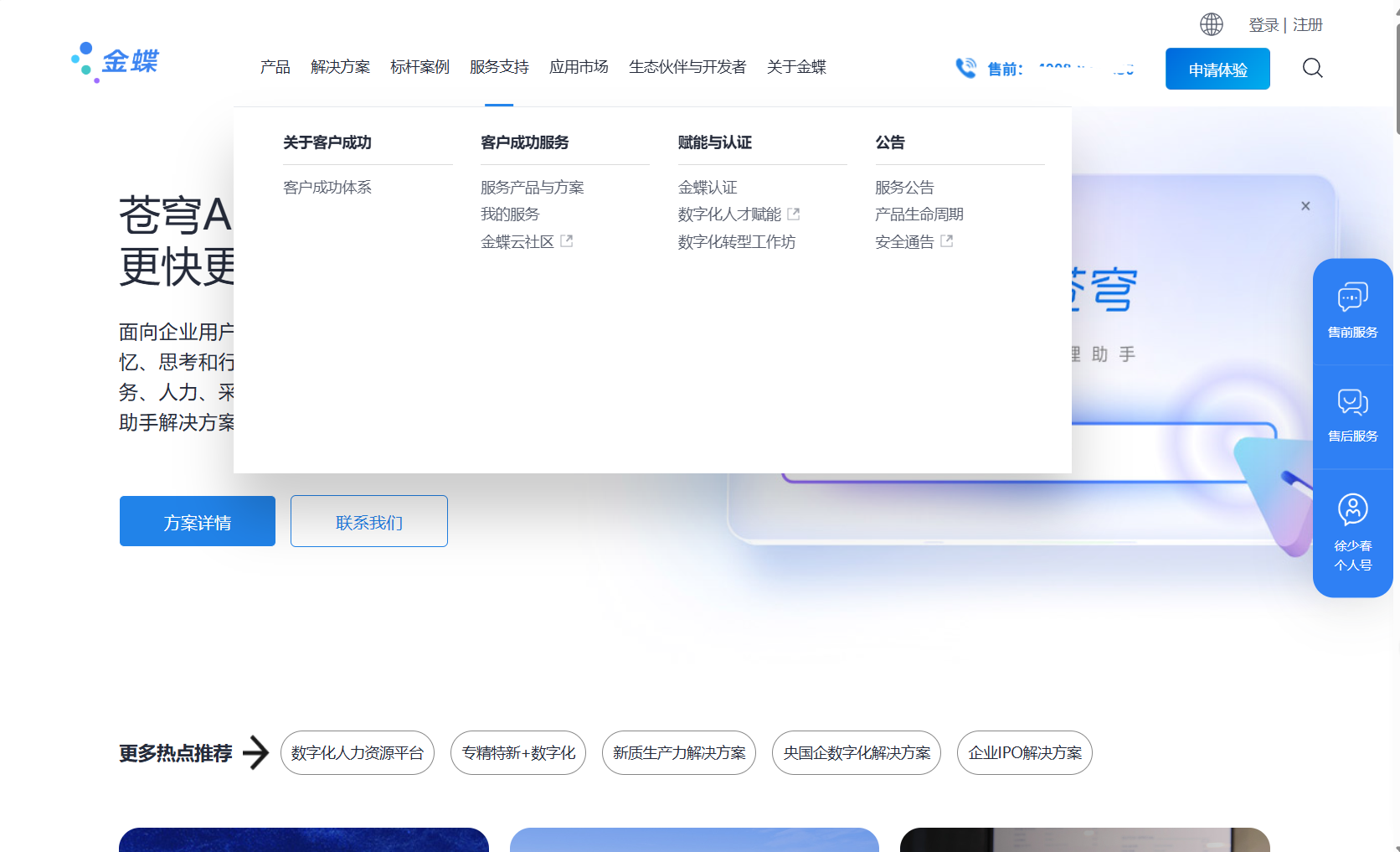Image resolution: width=1400 pixels, height=852 pixels.
Task: Click the Kingdee logo
Action: click(x=115, y=62)
